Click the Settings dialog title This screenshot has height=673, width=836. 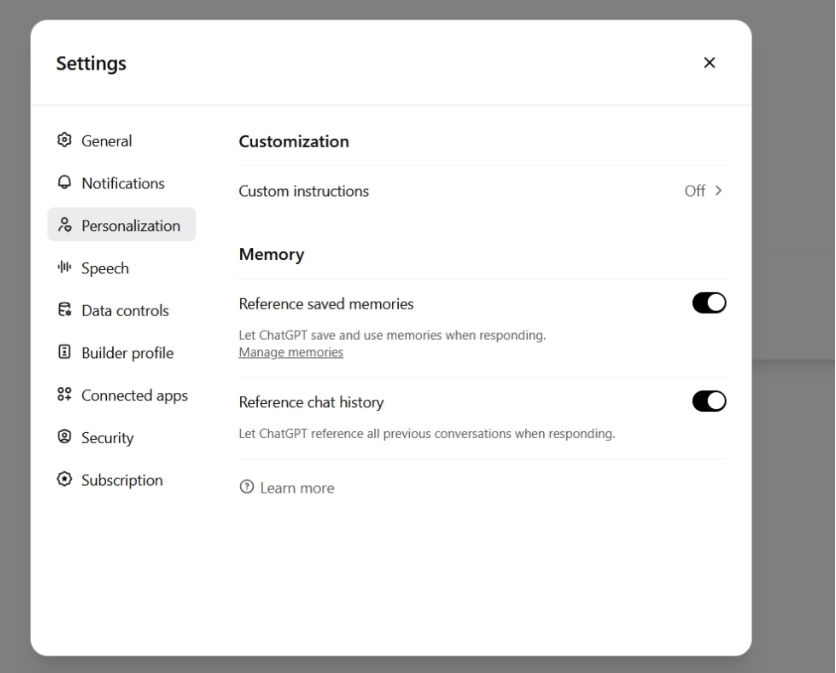(x=91, y=63)
